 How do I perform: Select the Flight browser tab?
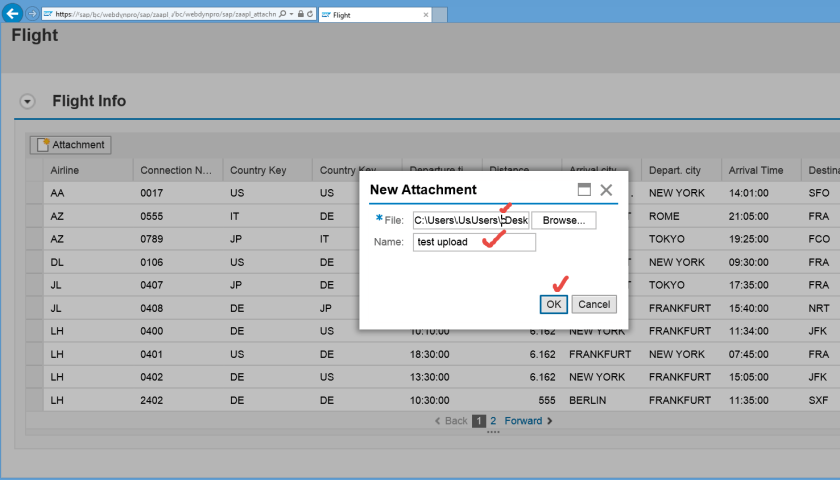point(375,14)
